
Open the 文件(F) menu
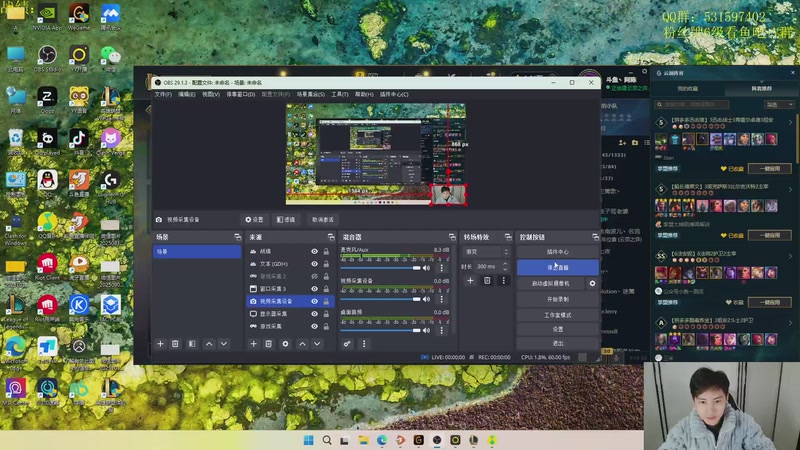(x=163, y=94)
